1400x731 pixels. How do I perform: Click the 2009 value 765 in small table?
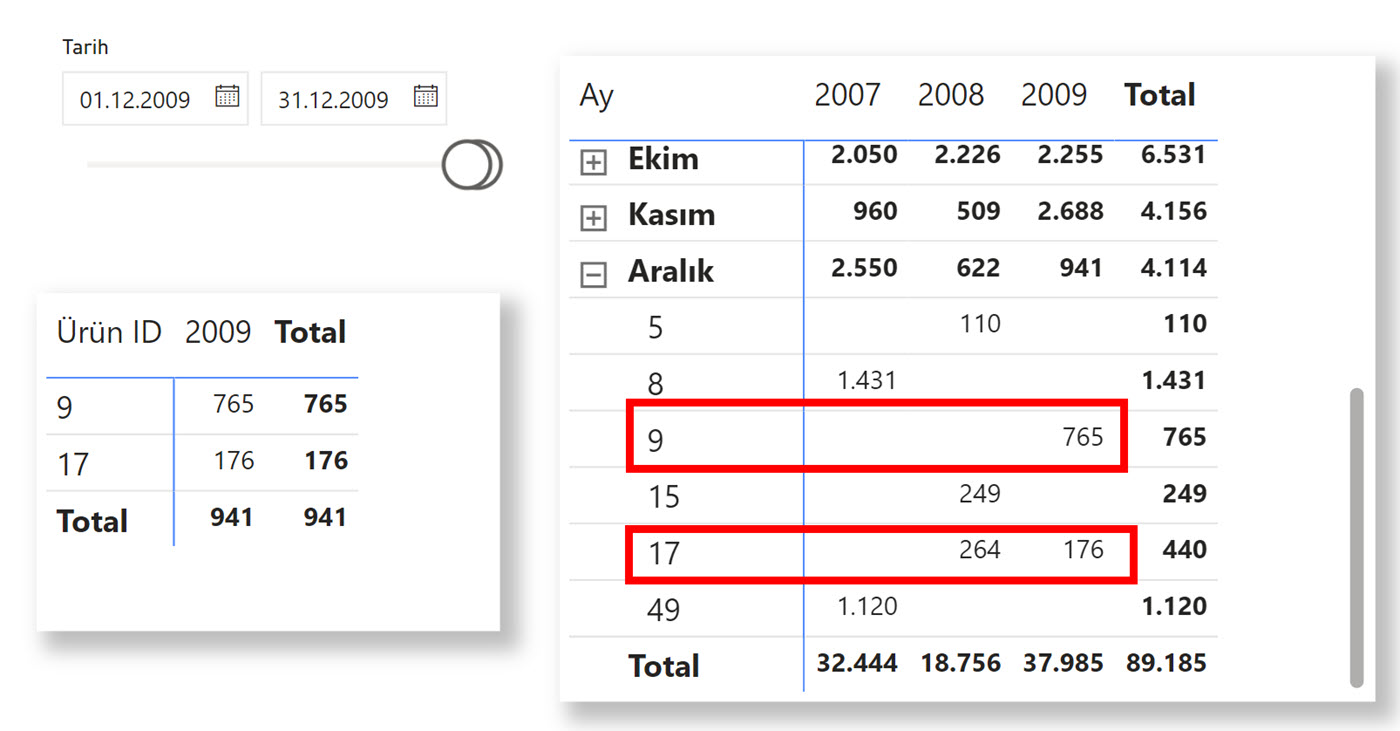coord(233,404)
